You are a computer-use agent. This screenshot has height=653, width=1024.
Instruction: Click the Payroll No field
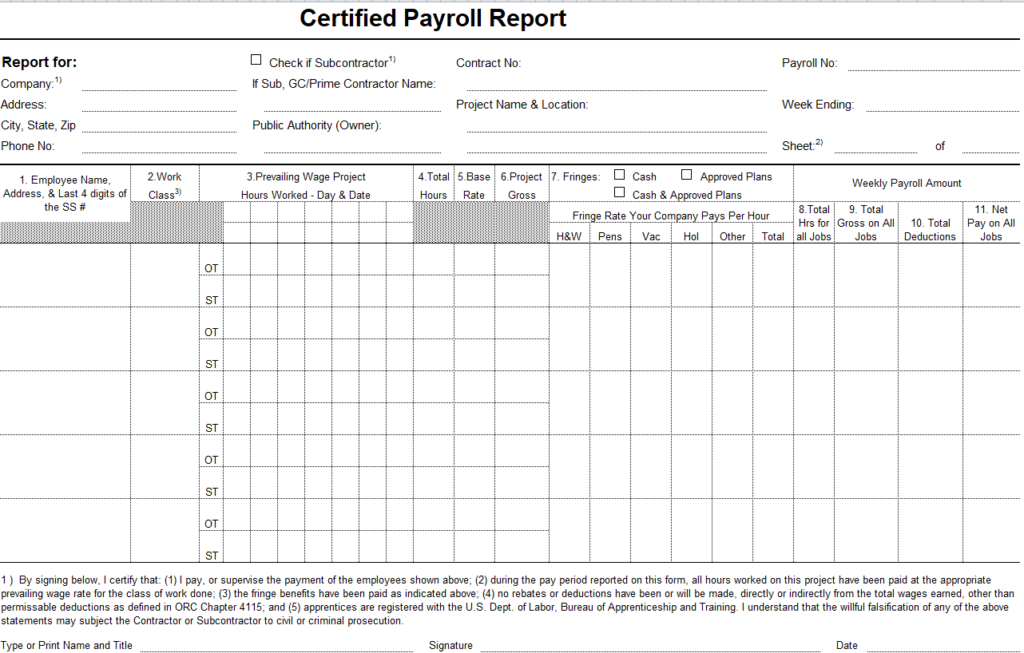point(932,64)
